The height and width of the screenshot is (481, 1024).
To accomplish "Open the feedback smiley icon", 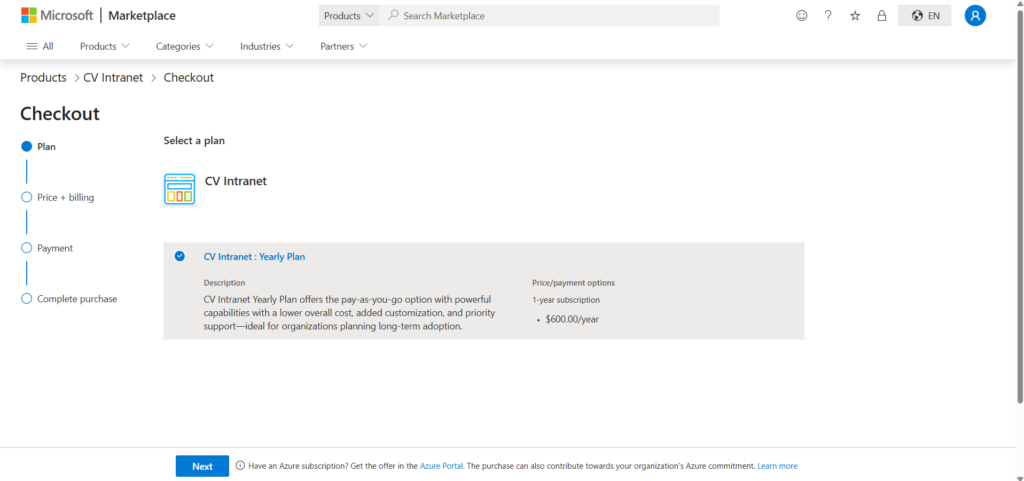I will 801,16.
